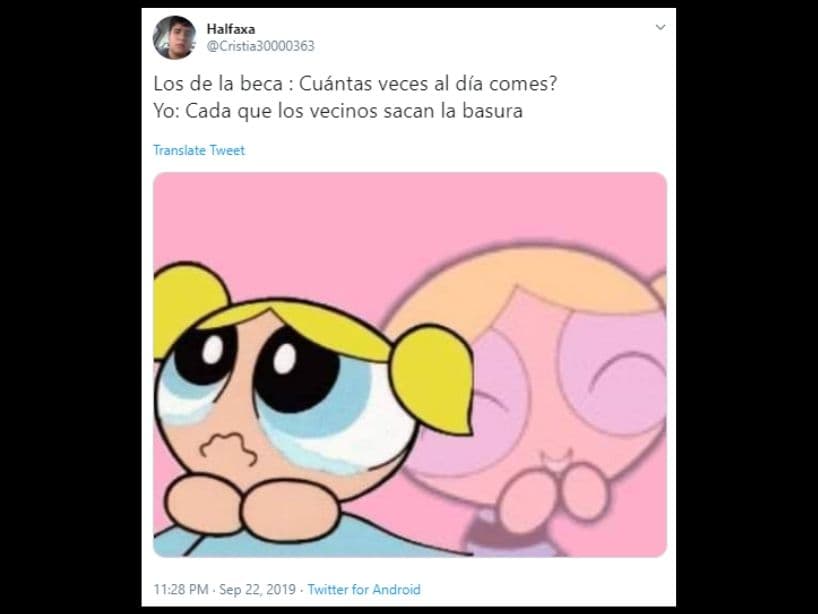The width and height of the screenshot is (818, 614).
Task: Expand the tweet options chevron
Action: coord(660,27)
